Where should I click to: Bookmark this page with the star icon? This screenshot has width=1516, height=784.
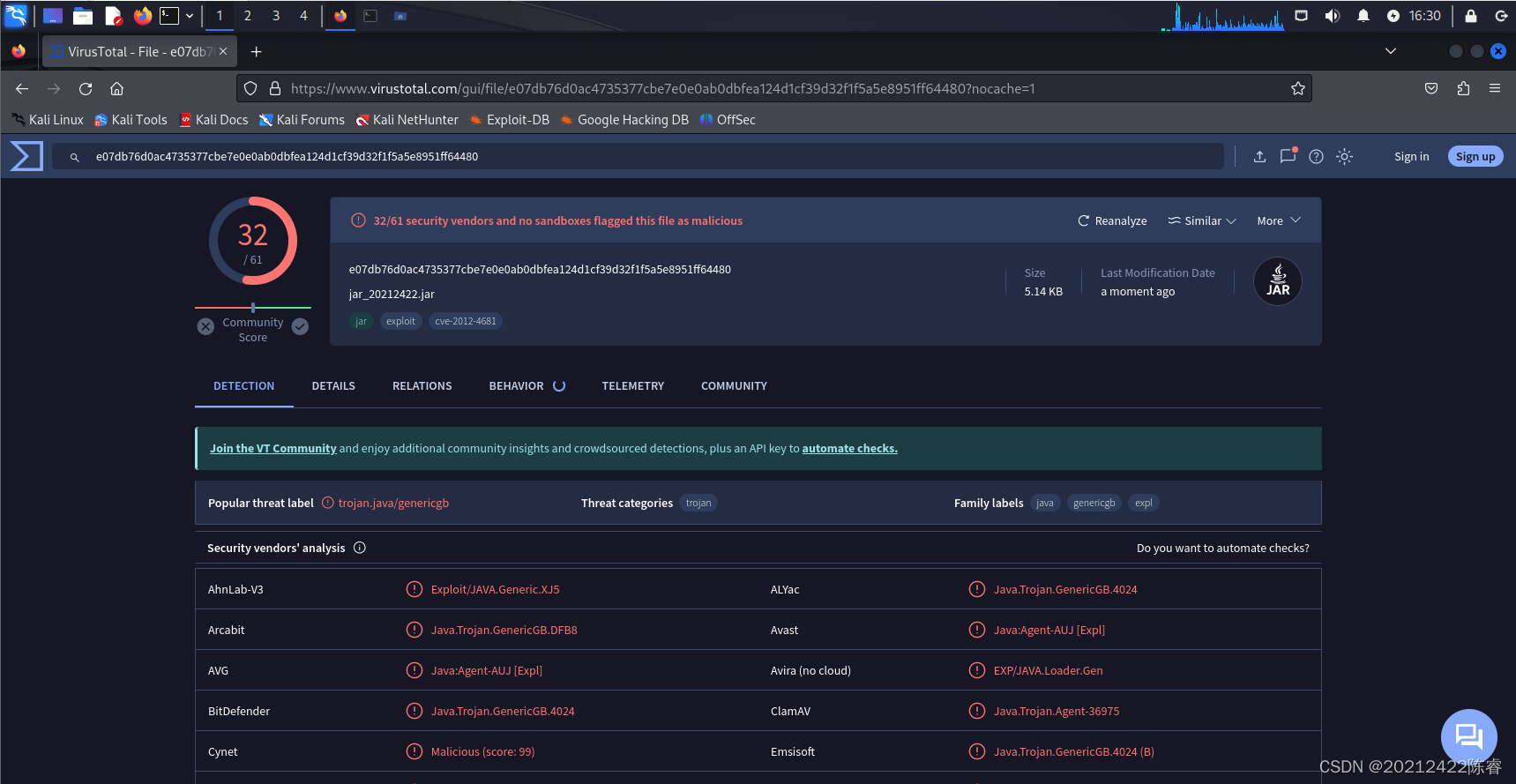click(1297, 88)
